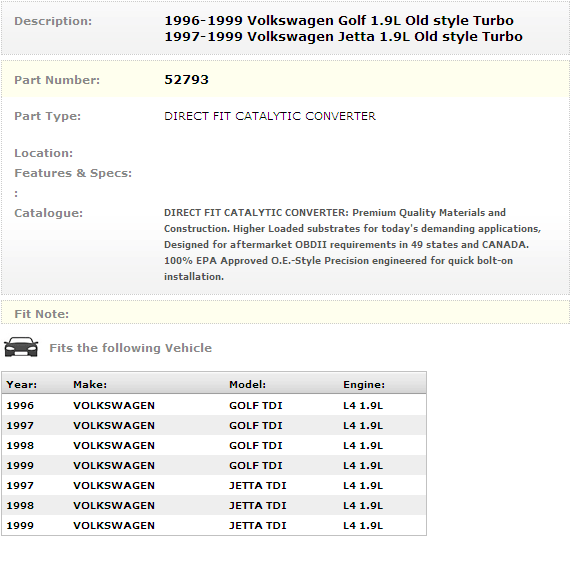
Task: Click the Fits the following Vehicle heading
Action: (131, 348)
